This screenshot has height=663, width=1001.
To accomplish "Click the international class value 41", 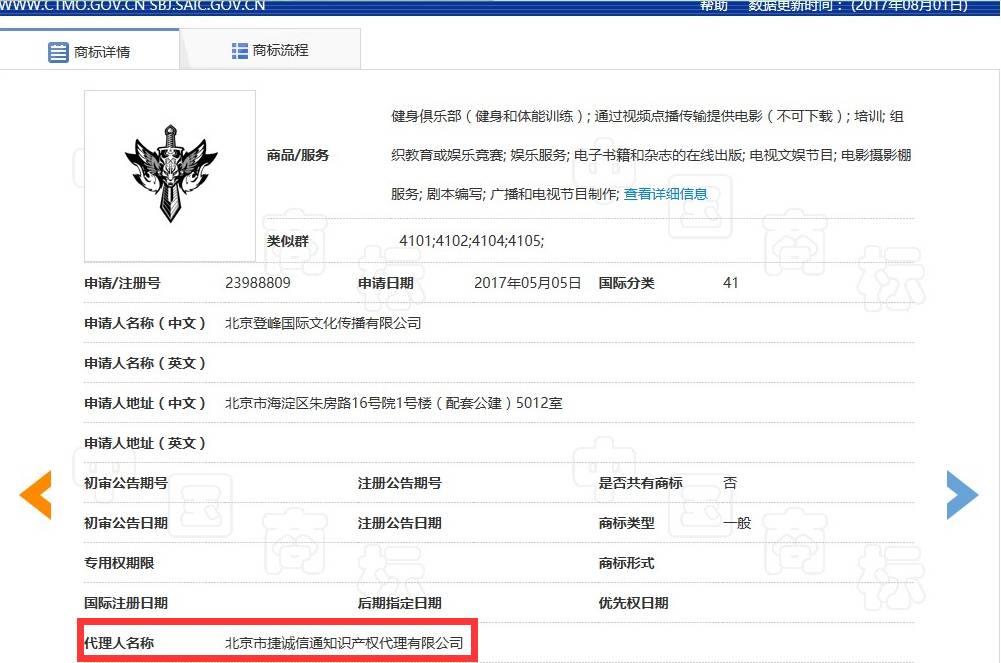I will click(730, 283).
